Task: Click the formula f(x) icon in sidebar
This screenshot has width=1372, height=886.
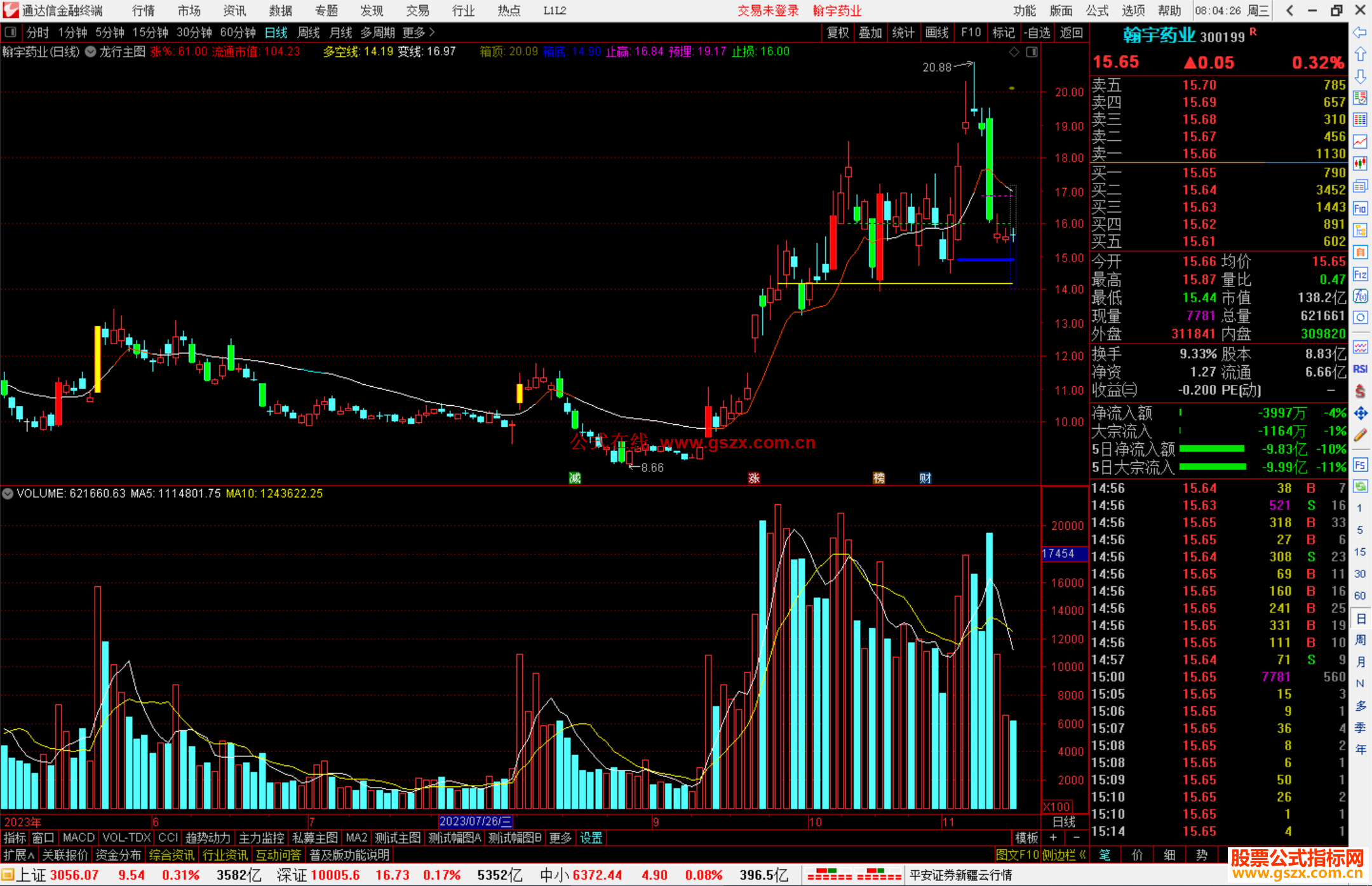Action: click(1360, 296)
